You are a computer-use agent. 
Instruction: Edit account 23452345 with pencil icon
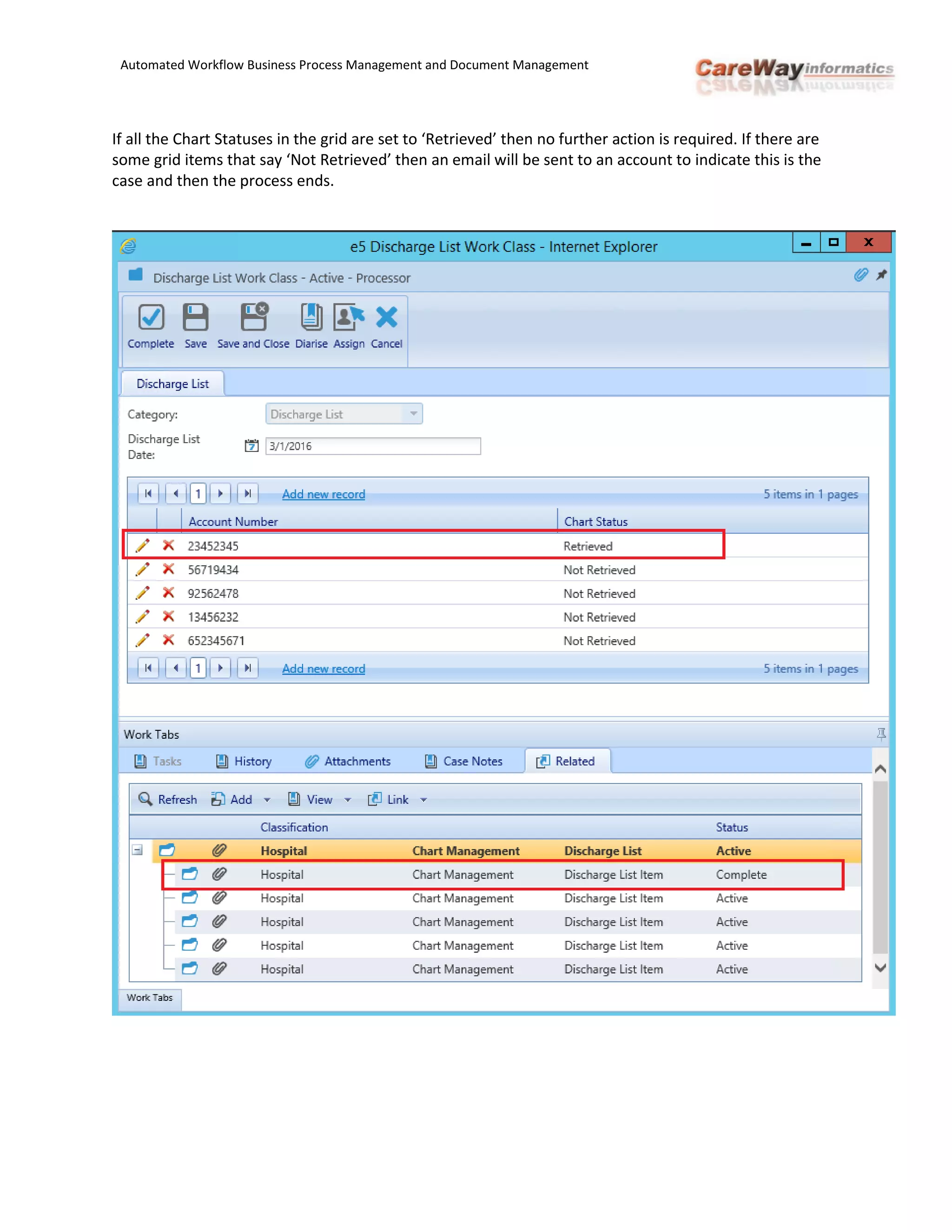[x=143, y=545]
